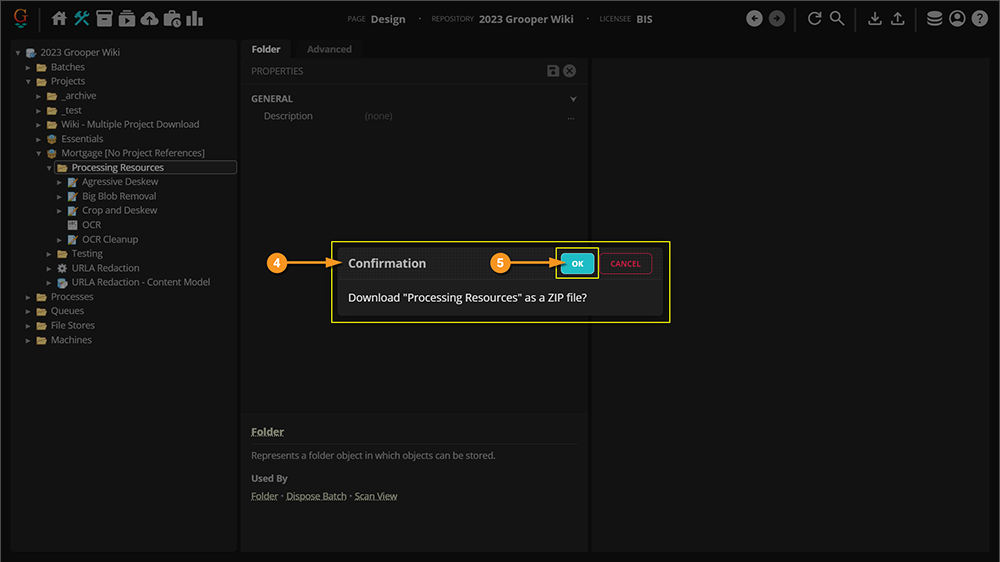This screenshot has width=1000, height=562.
Task: Select the Machines folder
Action: click(x=71, y=340)
